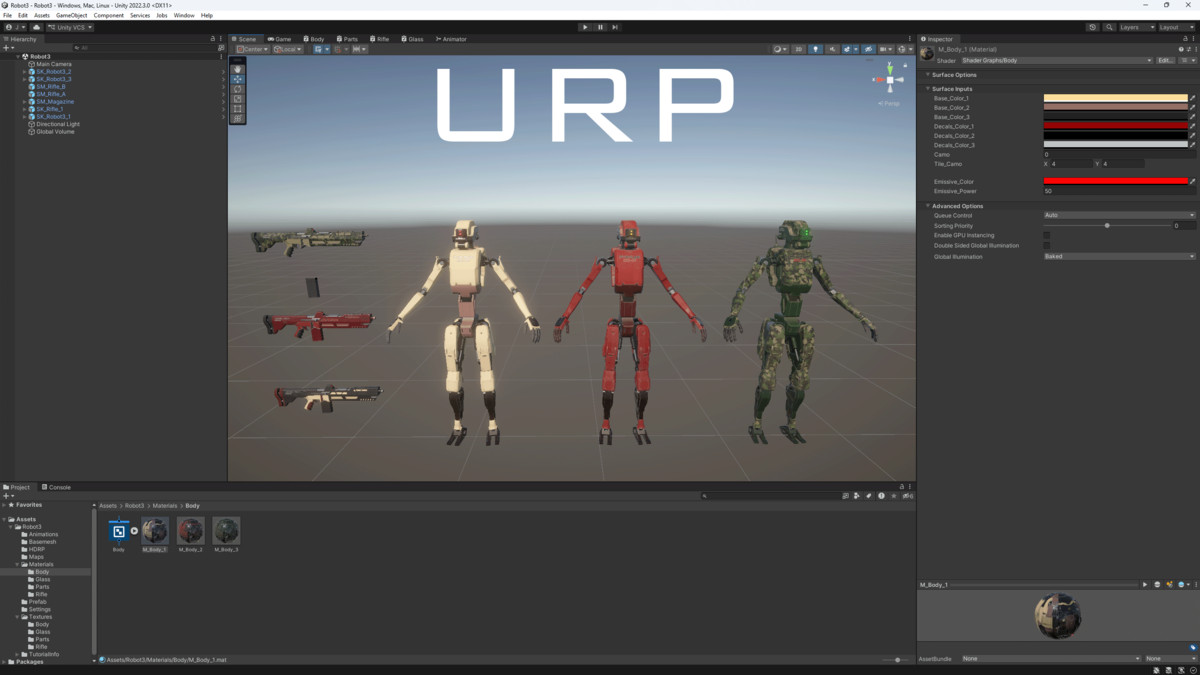
Task: Click the shader Edit... button
Action: click(1165, 60)
